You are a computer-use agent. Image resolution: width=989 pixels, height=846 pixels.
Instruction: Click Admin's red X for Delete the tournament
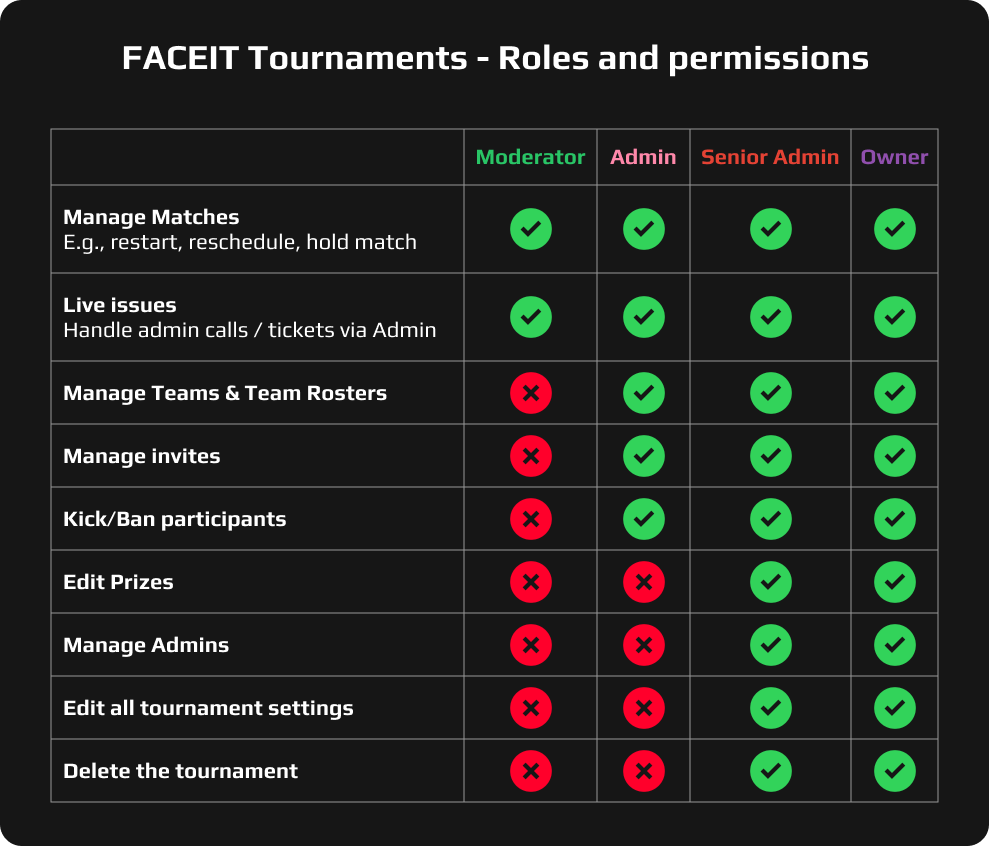tap(643, 770)
